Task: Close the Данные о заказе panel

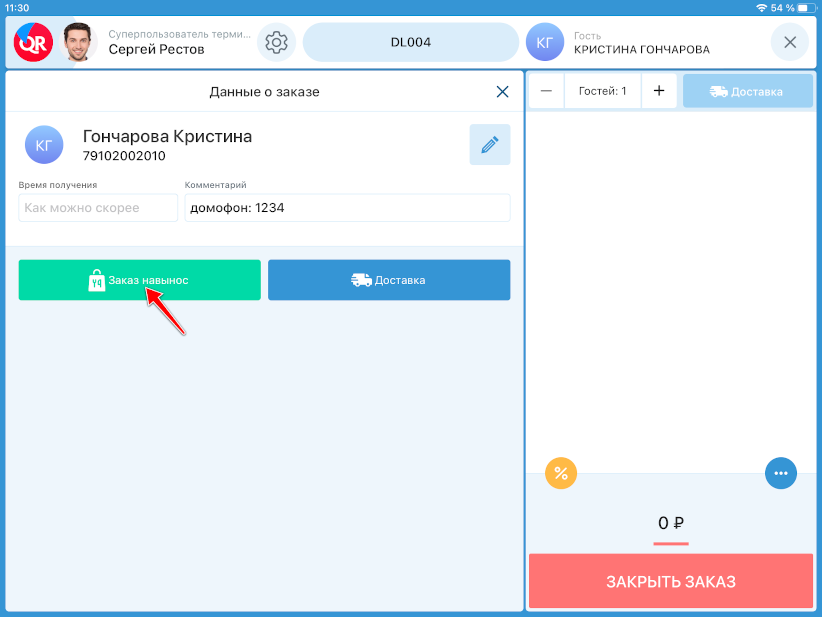Action: tap(502, 92)
